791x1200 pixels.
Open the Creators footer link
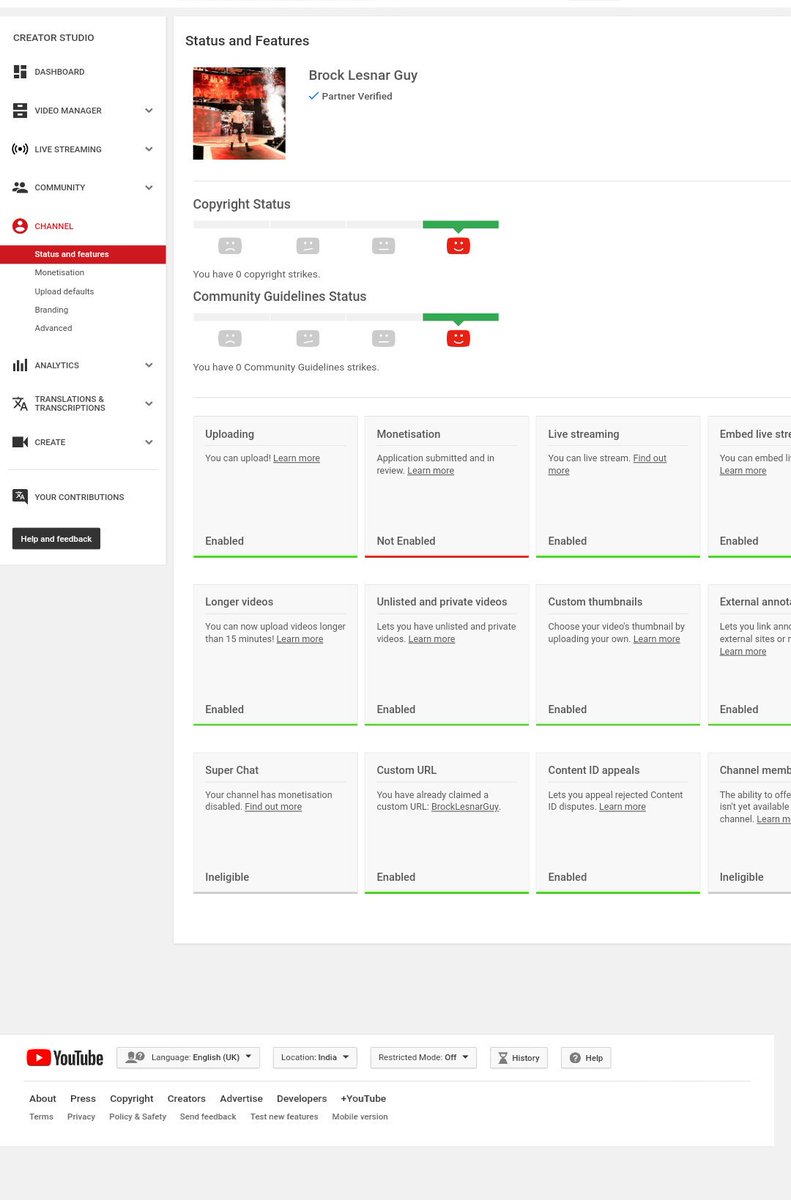[186, 1098]
